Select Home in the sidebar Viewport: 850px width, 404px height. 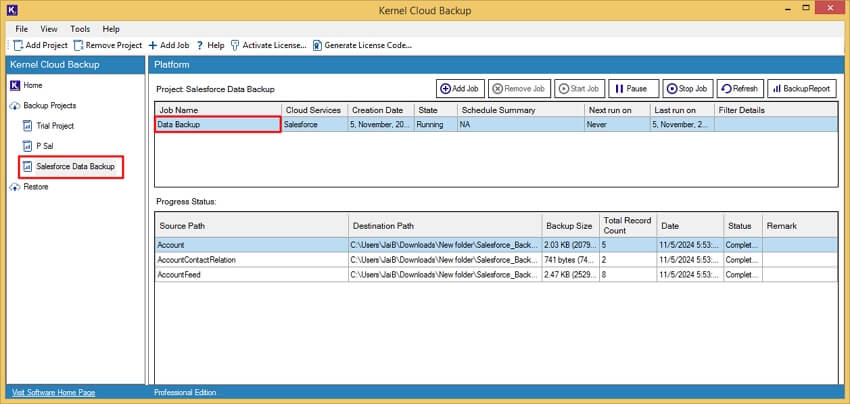point(33,85)
